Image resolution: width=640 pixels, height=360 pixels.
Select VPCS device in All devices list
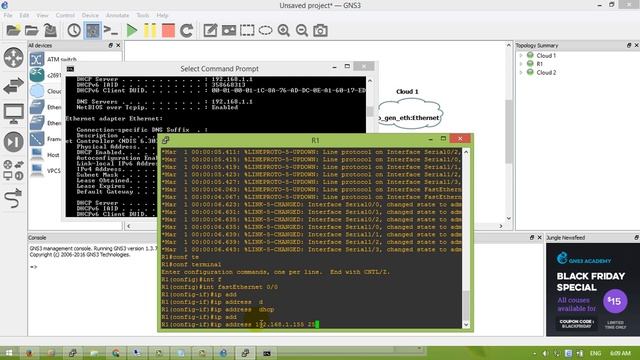tap(53, 171)
